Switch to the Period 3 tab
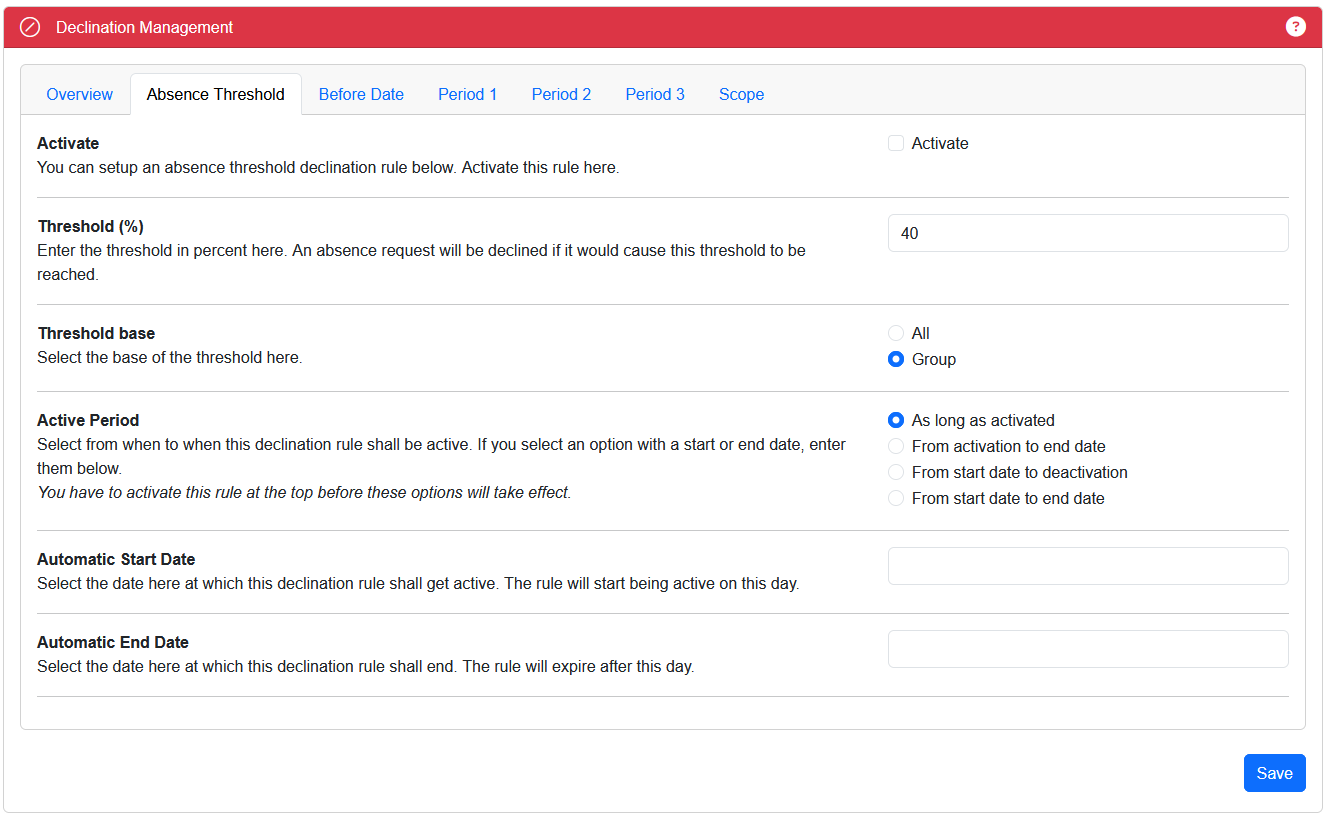This screenshot has width=1331, height=818. tap(655, 94)
